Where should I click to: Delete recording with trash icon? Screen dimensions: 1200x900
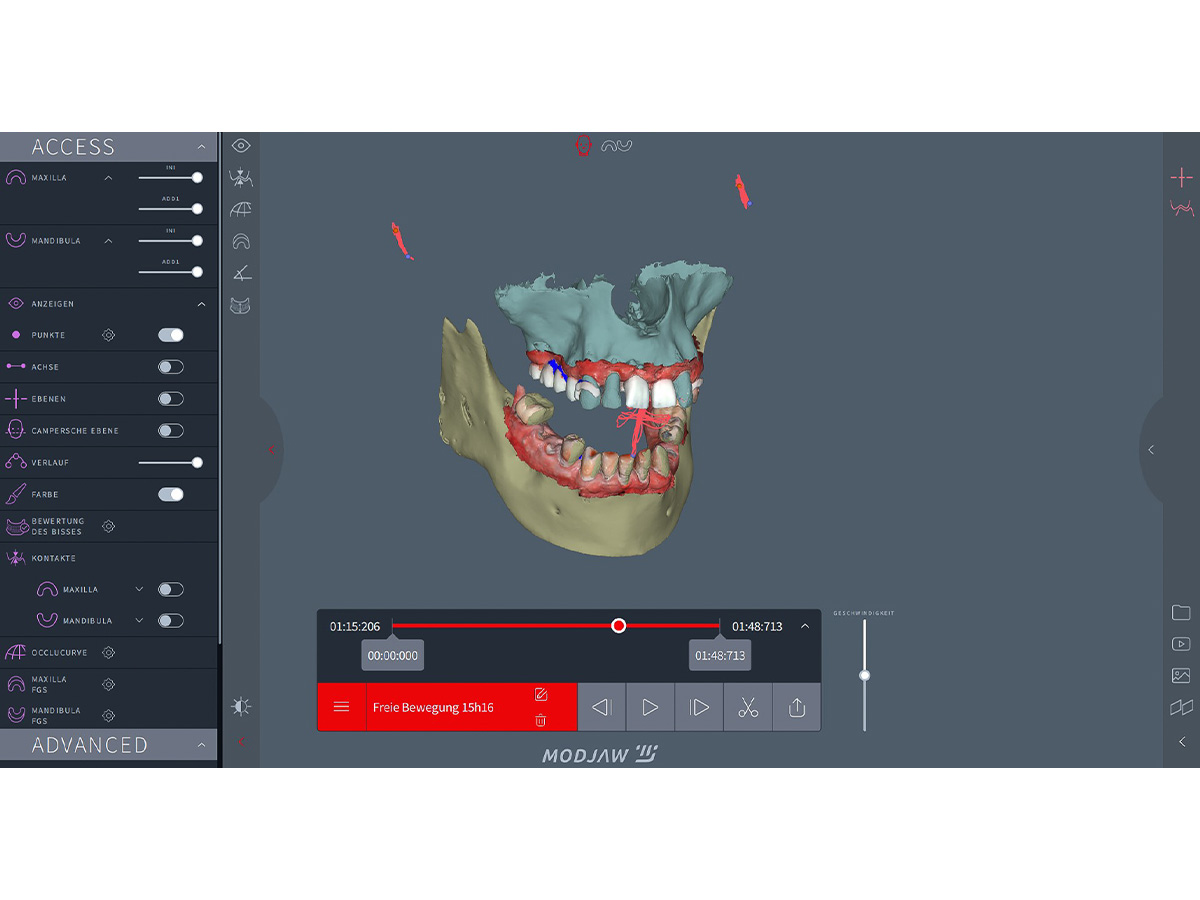(x=541, y=720)
